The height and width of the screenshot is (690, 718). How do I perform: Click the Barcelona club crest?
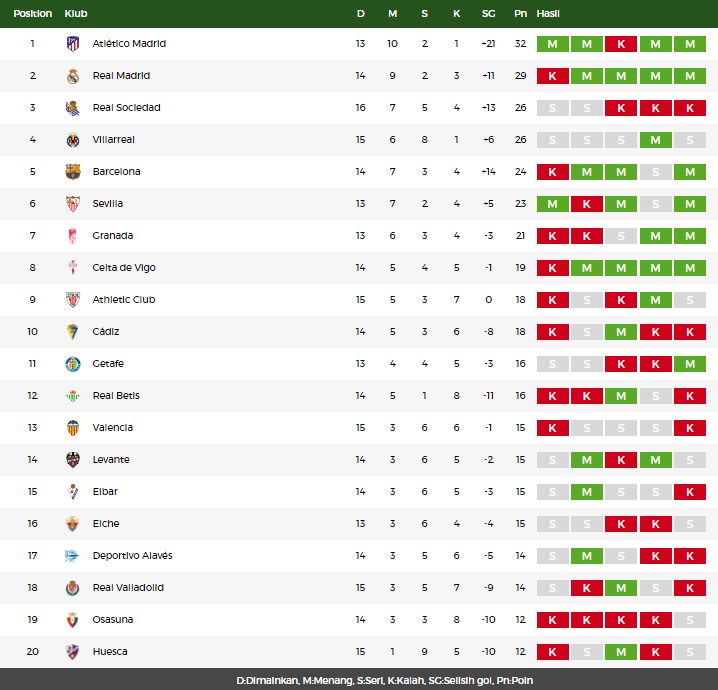[x=73, y=172]
